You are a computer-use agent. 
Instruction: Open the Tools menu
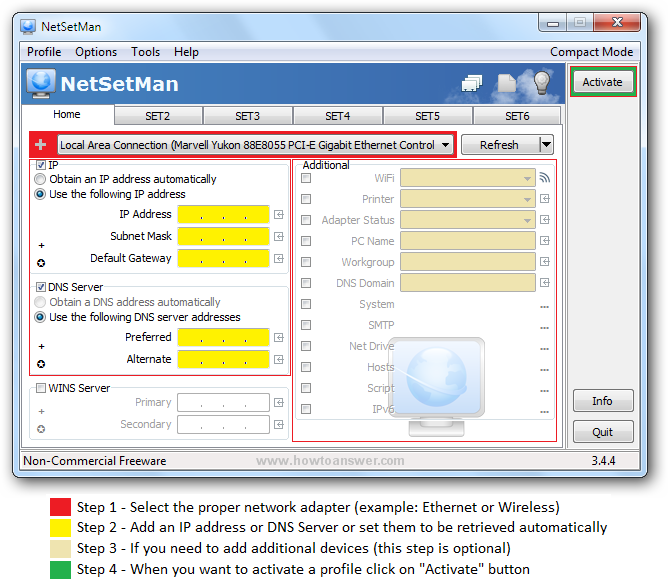tap(145, 52)
